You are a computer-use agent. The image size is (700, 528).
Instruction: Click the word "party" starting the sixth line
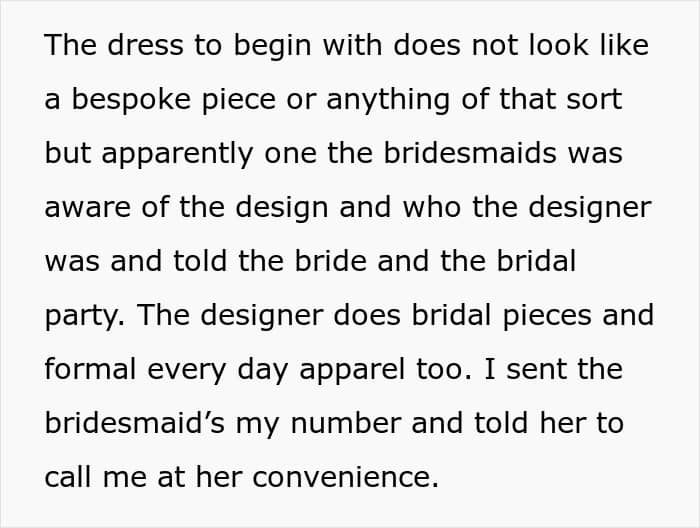click(x=84, y=317)
